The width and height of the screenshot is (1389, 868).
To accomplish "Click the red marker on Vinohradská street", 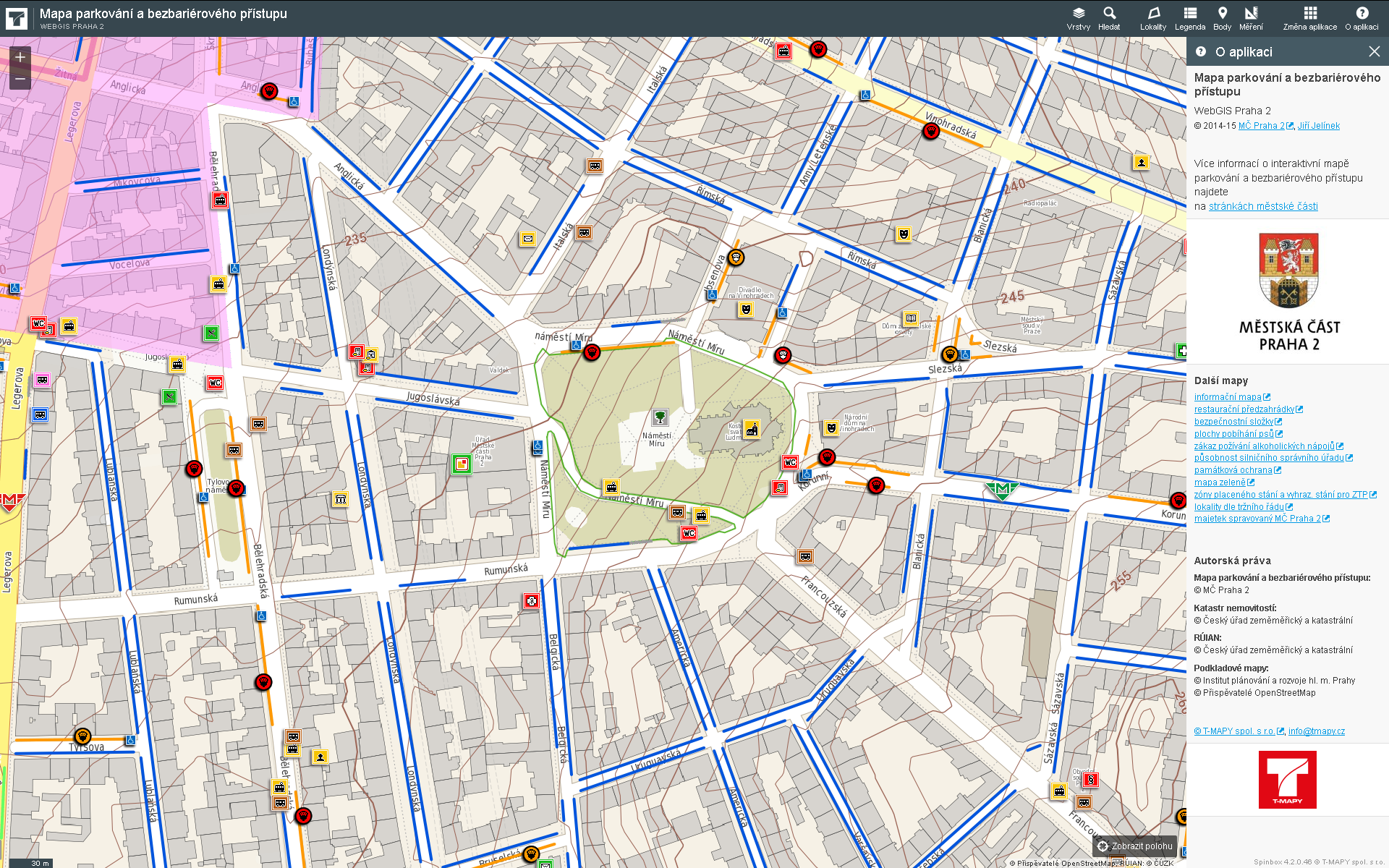I will (931, 131).
